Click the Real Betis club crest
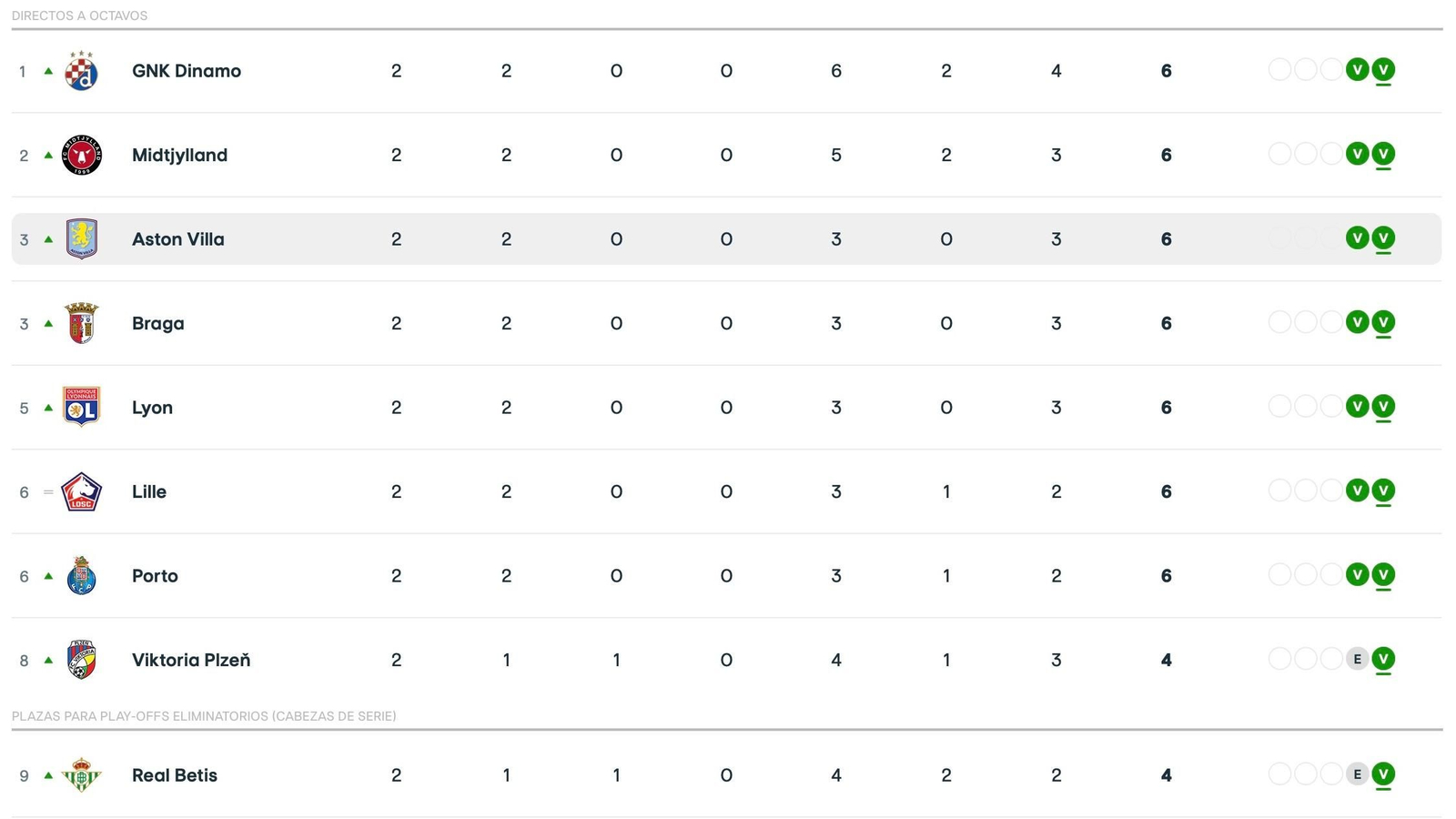This screenshot has width=1456, height=819. tap(80, 774)
